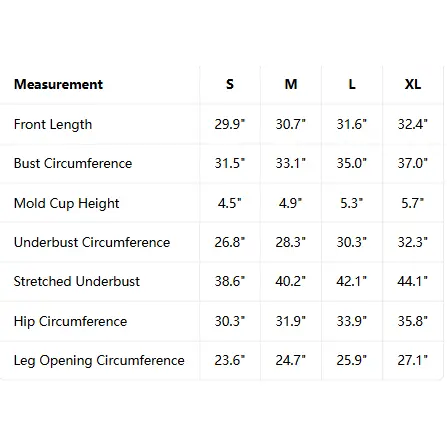The width and height of the screenshot is (447, 447).
Task: Click the 33.1" Bust Circumference cell
Action: point(291,163)
